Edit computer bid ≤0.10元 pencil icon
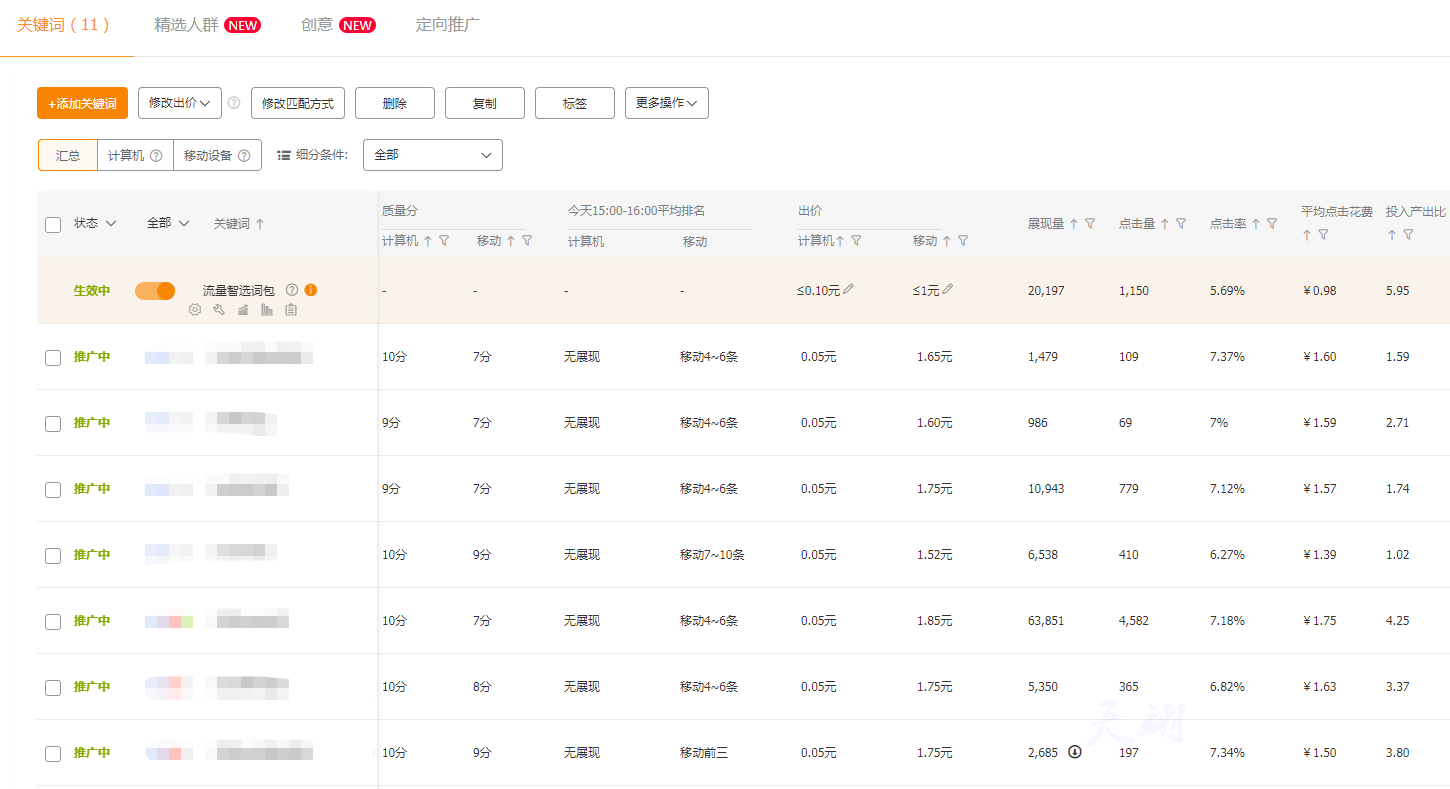This screenshot has height=789, width=1450. (x=848, y=289)
